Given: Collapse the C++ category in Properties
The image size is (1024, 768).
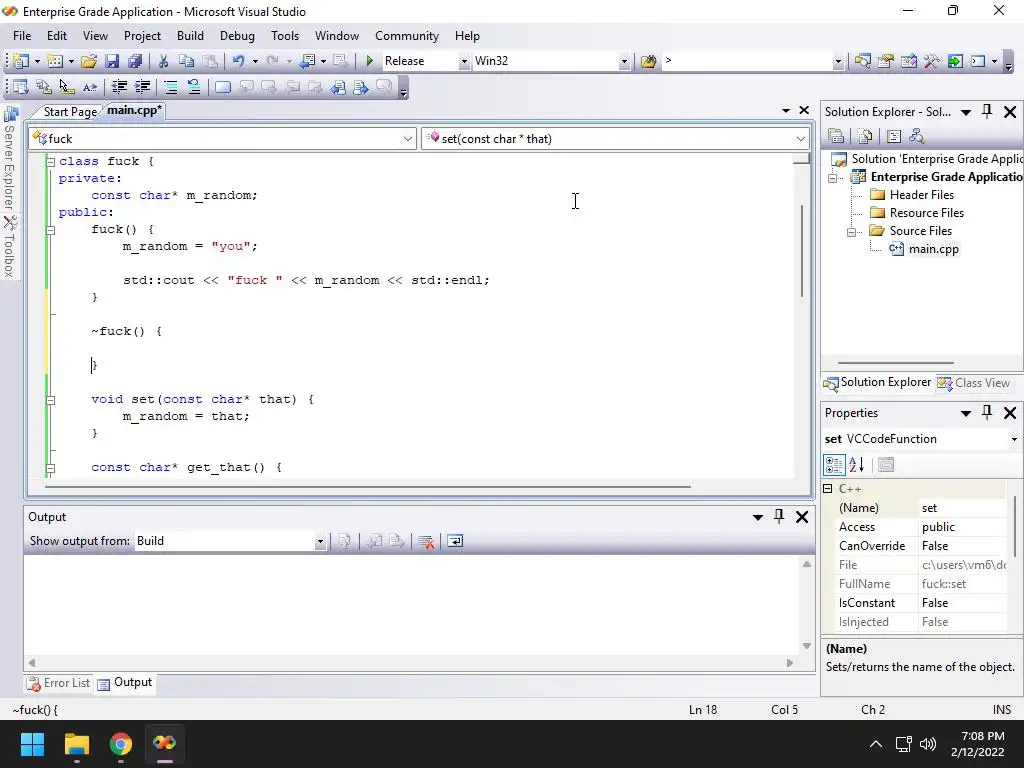Looking at the screenshot, I should pyautogui.click(x=827, y=488).
